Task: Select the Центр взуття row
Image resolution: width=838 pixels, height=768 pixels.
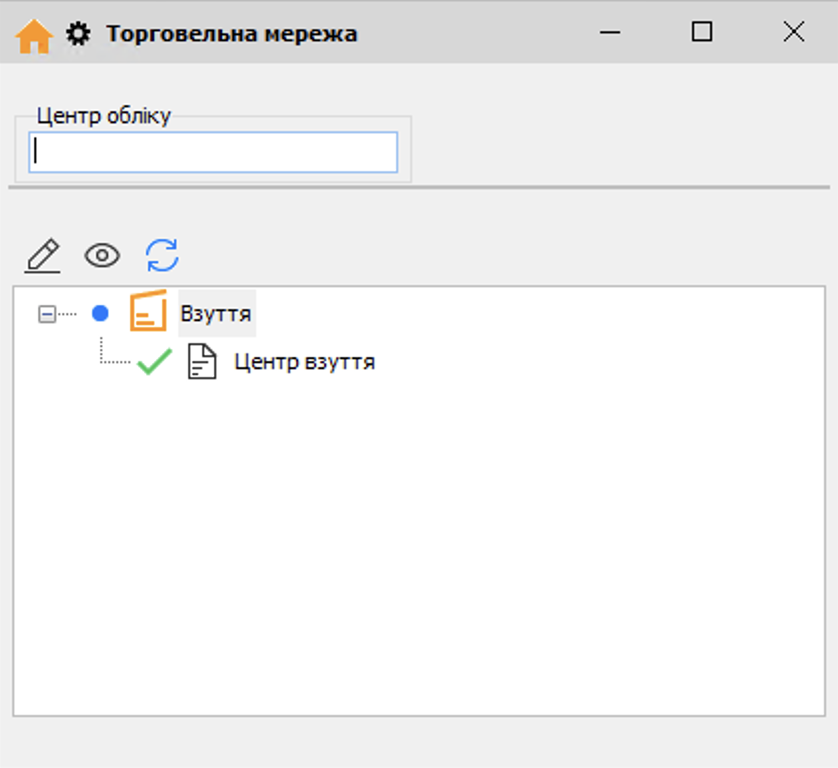Action: tap(305, 362)
